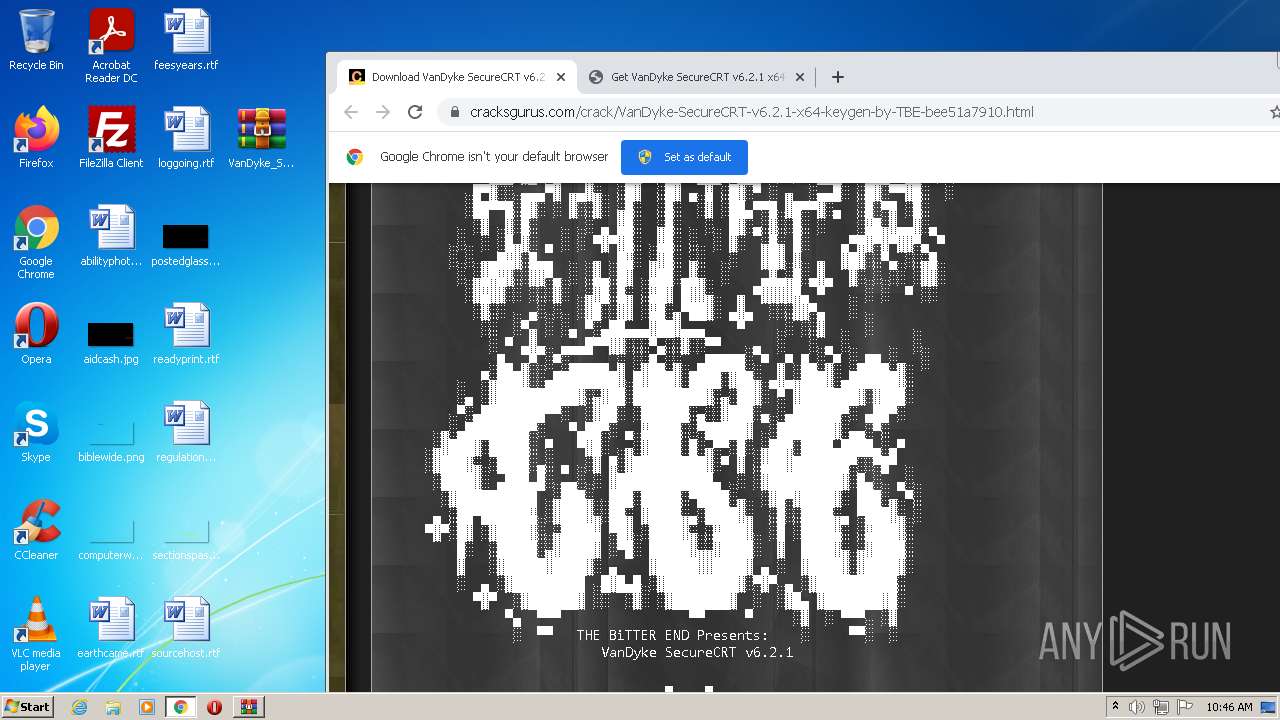Click 'THE BiTTER END Presents:' text
This screenshot has width=1280, height=720.
(x=672, y=635)
